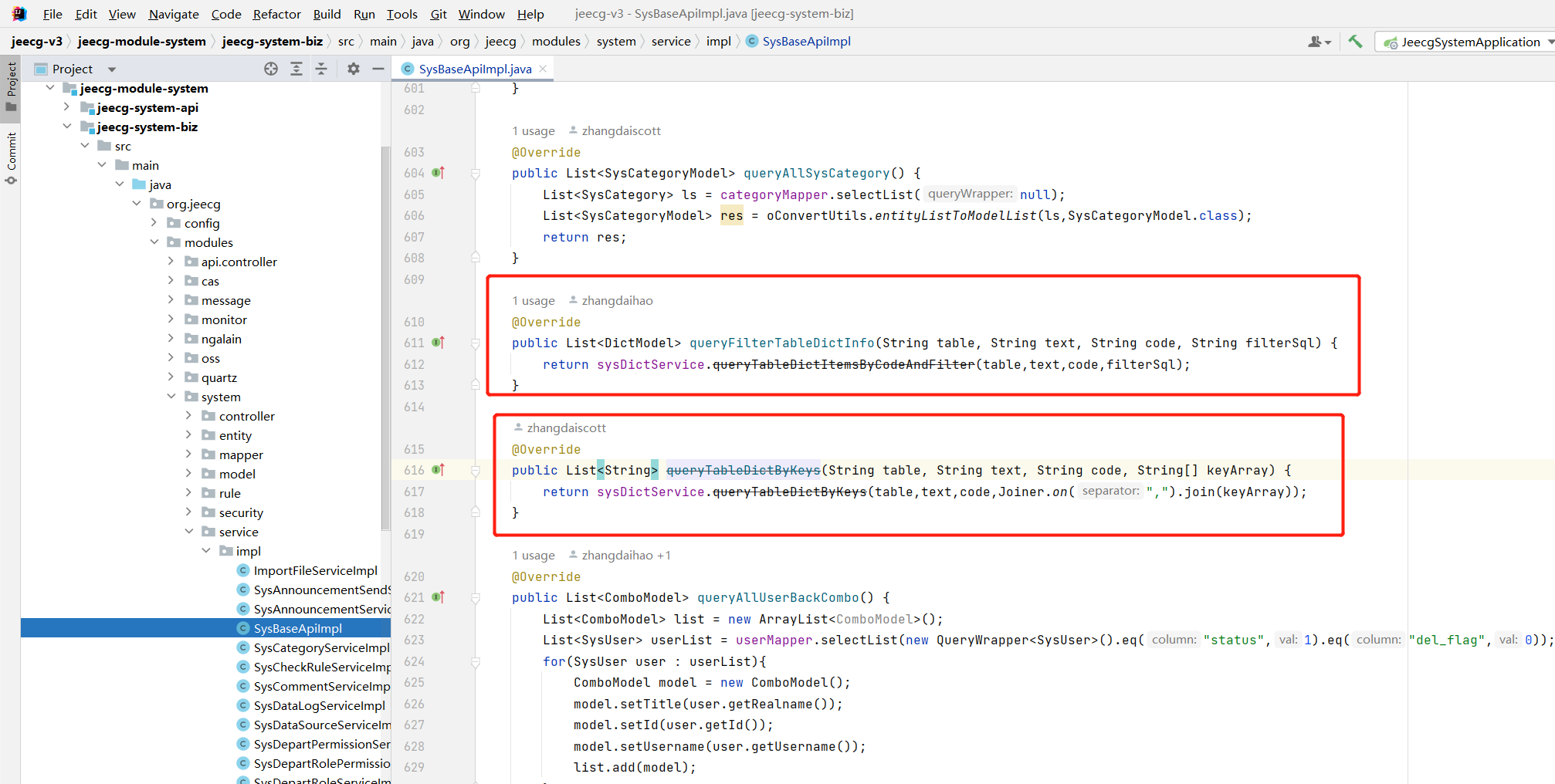Fold code block at line 616
This screenshot has height=784, width=1555.
click(x=476, y=471)
